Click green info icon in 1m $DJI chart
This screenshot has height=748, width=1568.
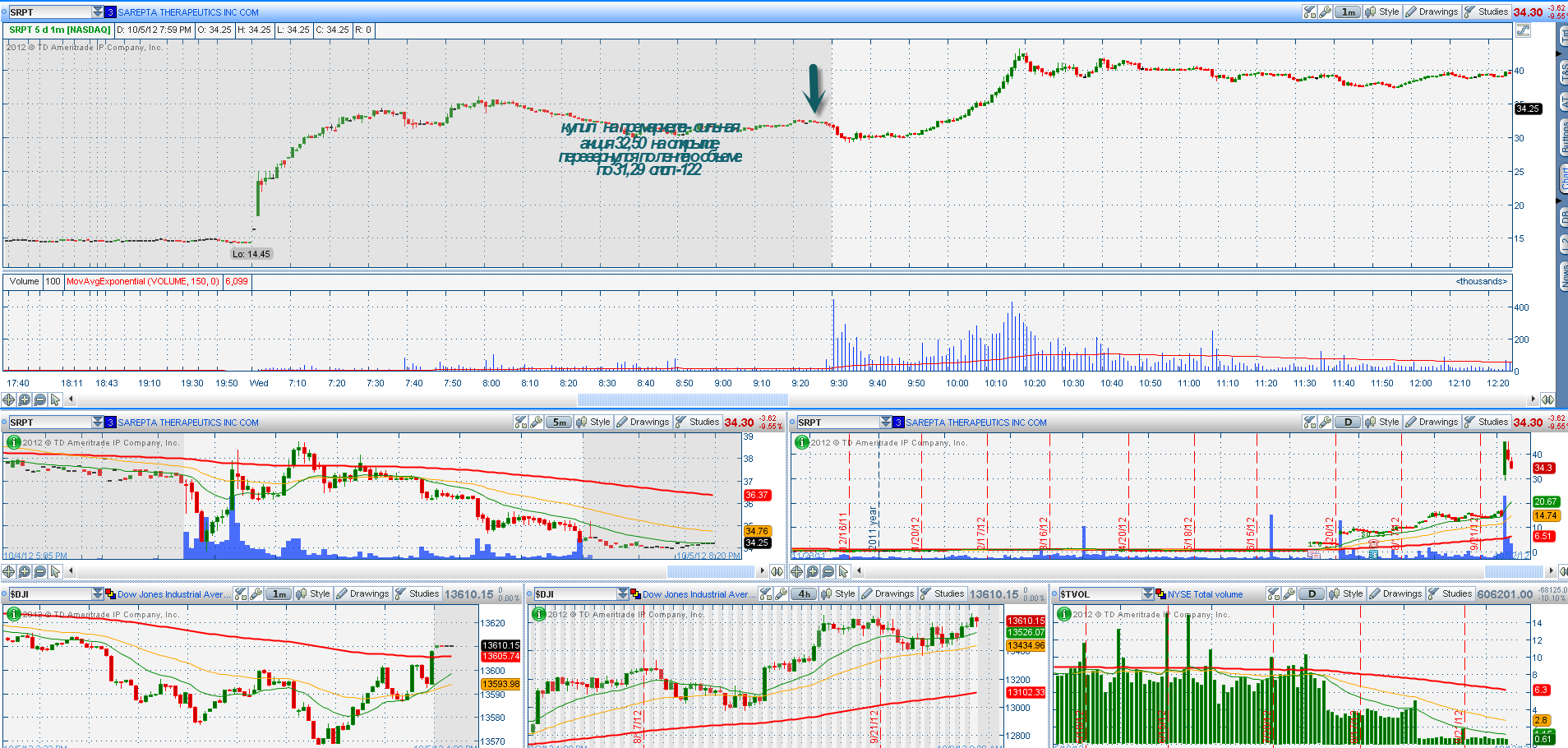[14, 614]
